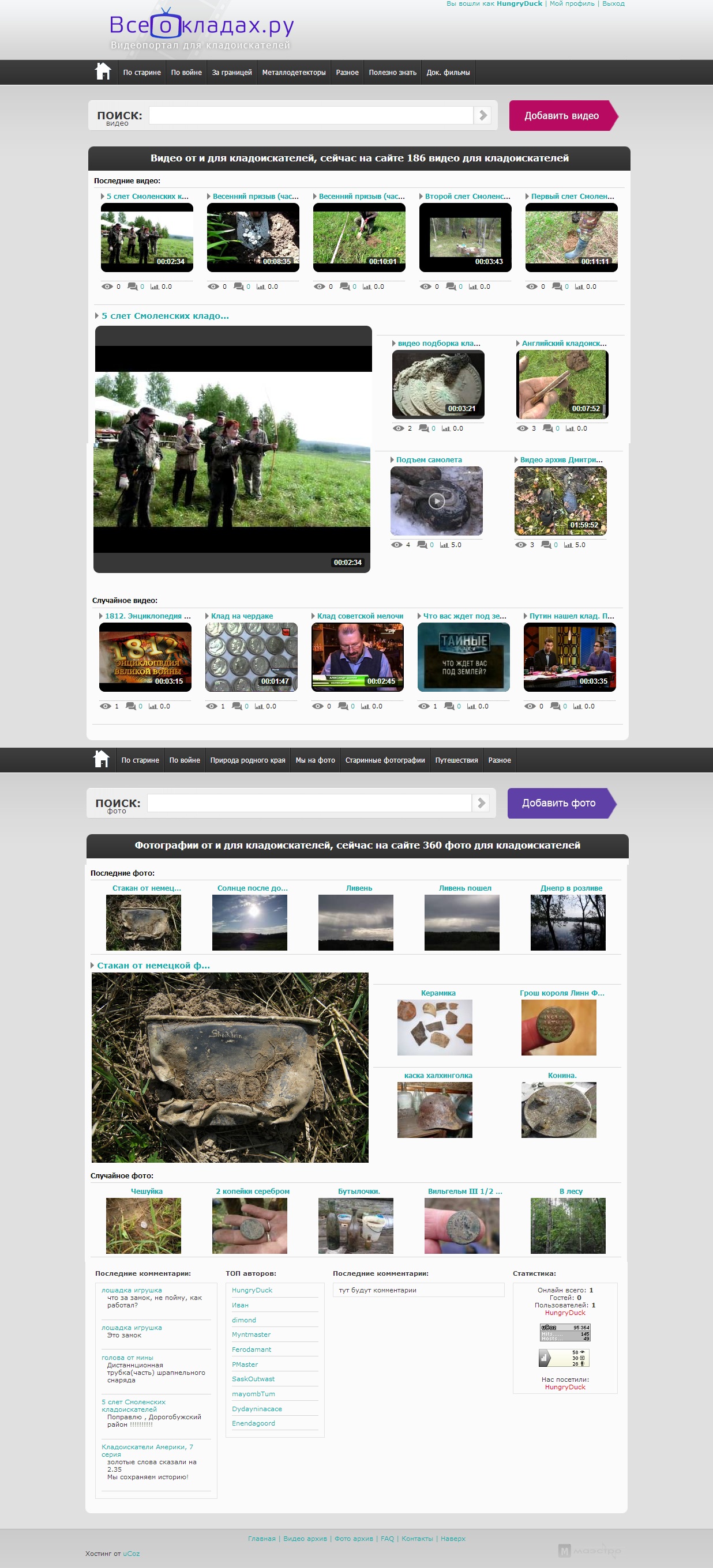Open «Фото архив» footer link
Screen dimensions: 713x1568
(x=354, y=1538)
